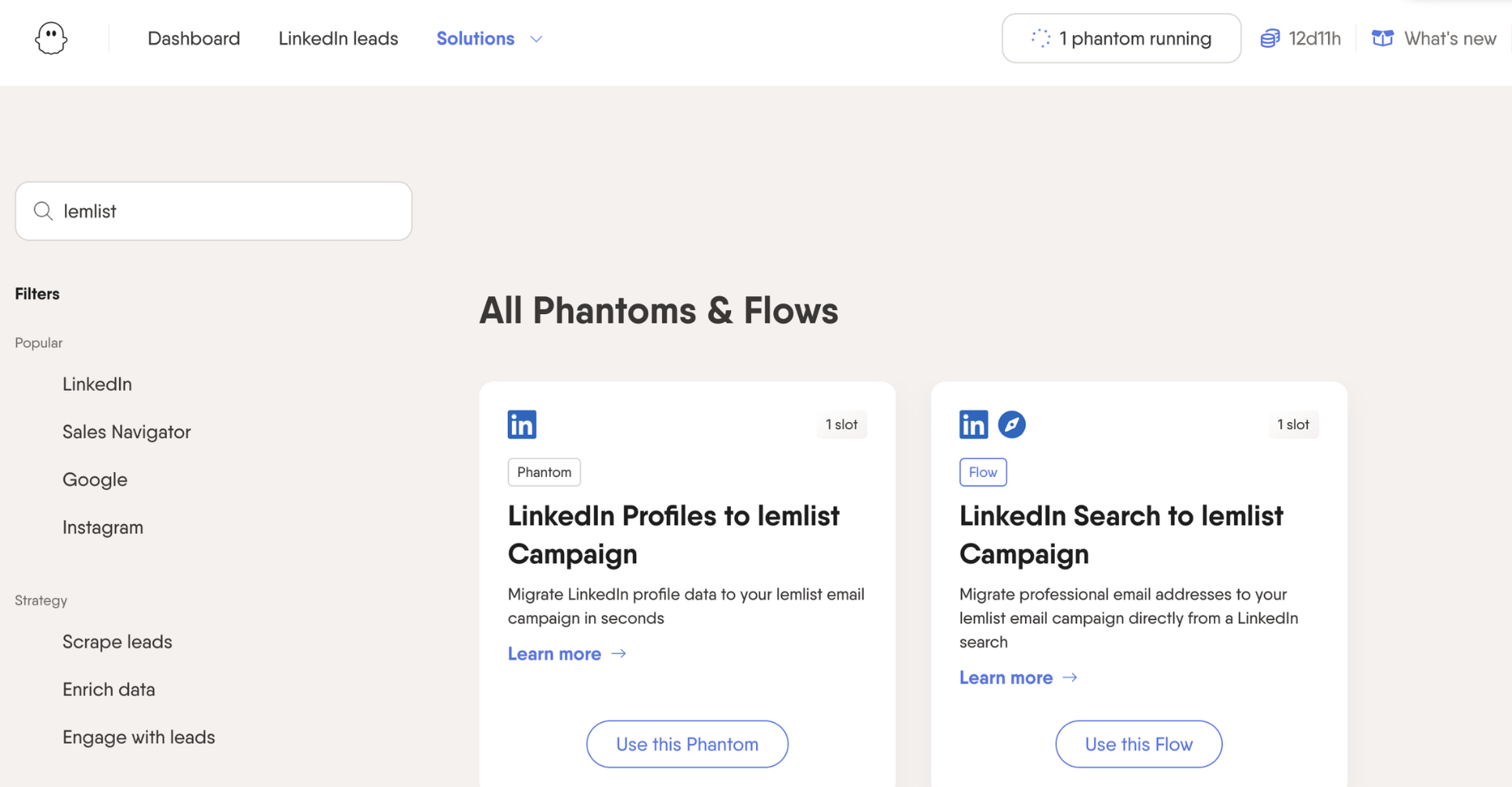The image size is (1512, 787).
Task: Click the magnifying glass in the search bar
Action: pos(43,210)
